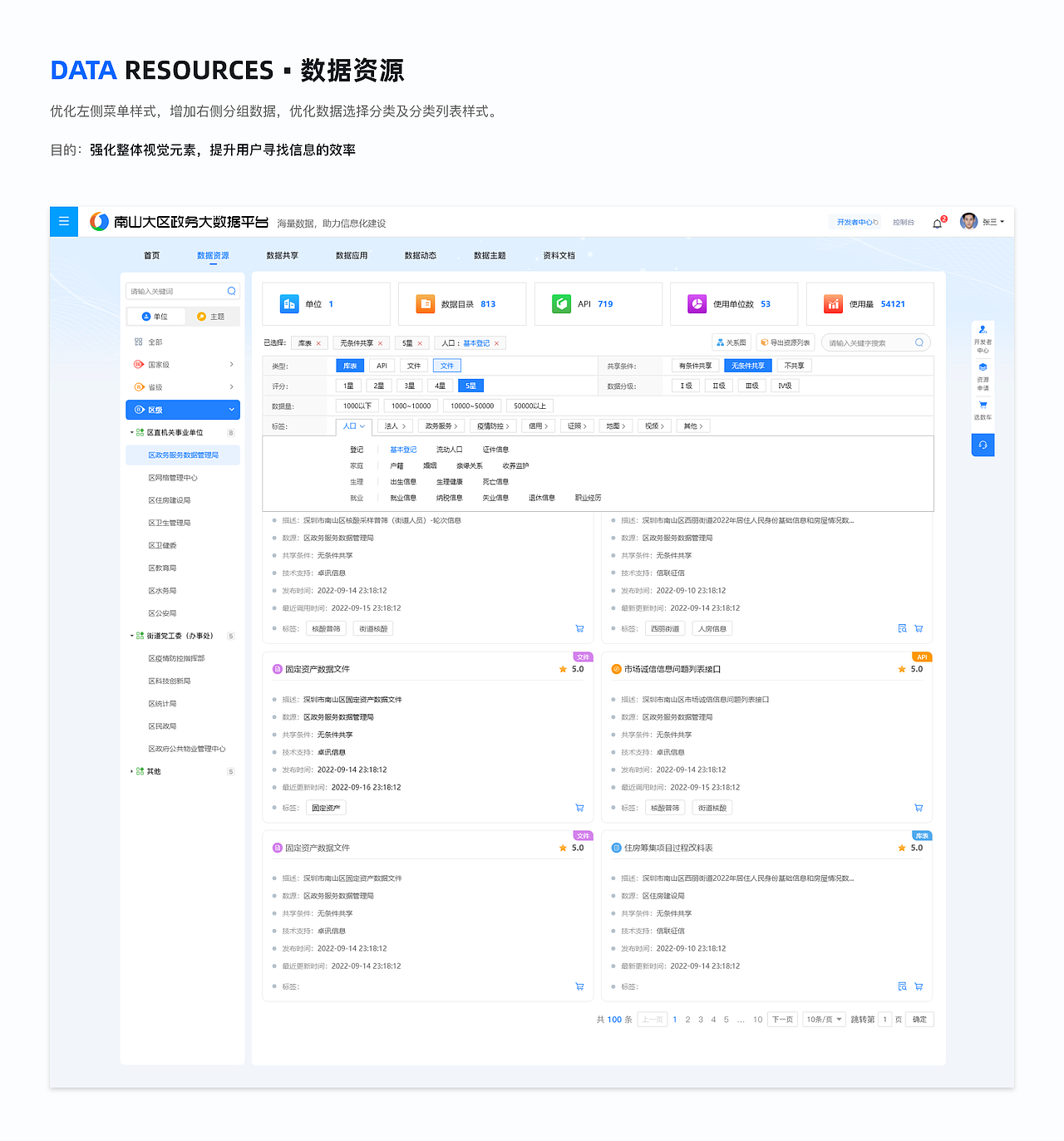Click the resource search magnifier icon
This screenshot has height=1141, width=1064.
(x=919, y=342)
